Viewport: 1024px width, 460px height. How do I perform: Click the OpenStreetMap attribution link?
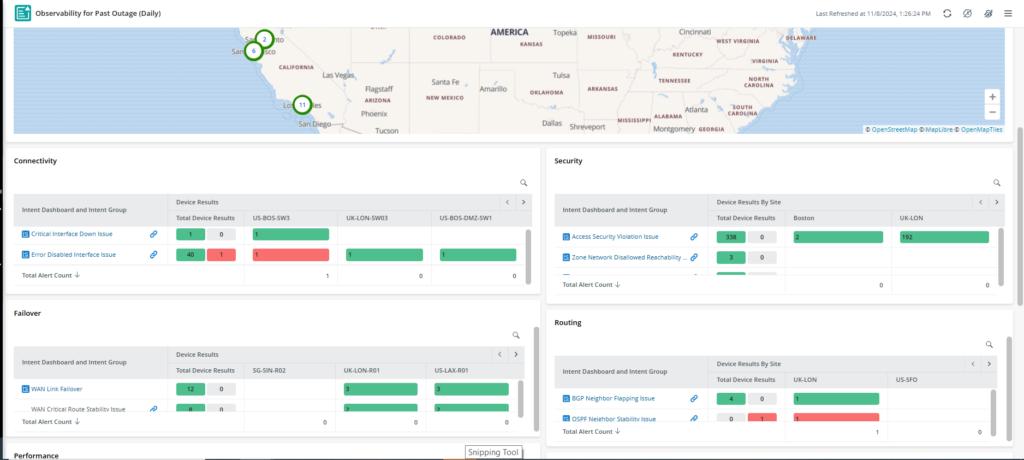[x=894, y=129]
